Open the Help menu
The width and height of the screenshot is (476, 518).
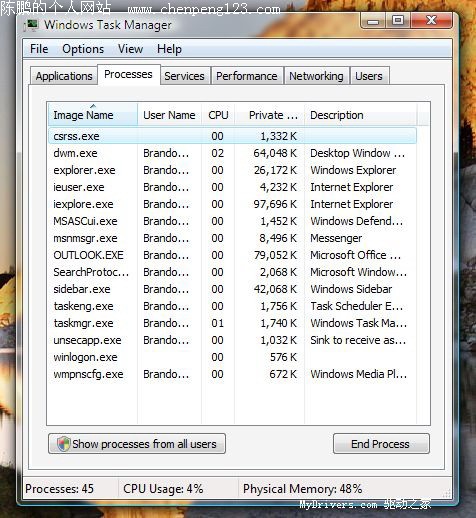coord(169,49)
